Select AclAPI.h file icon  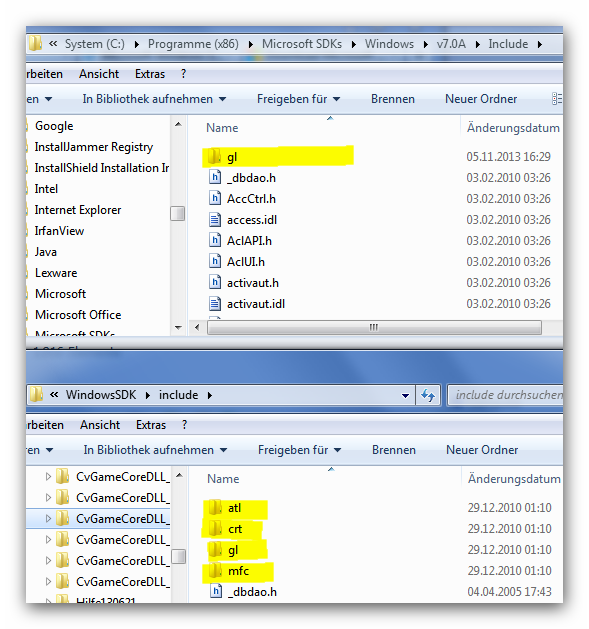coord(215,240)
